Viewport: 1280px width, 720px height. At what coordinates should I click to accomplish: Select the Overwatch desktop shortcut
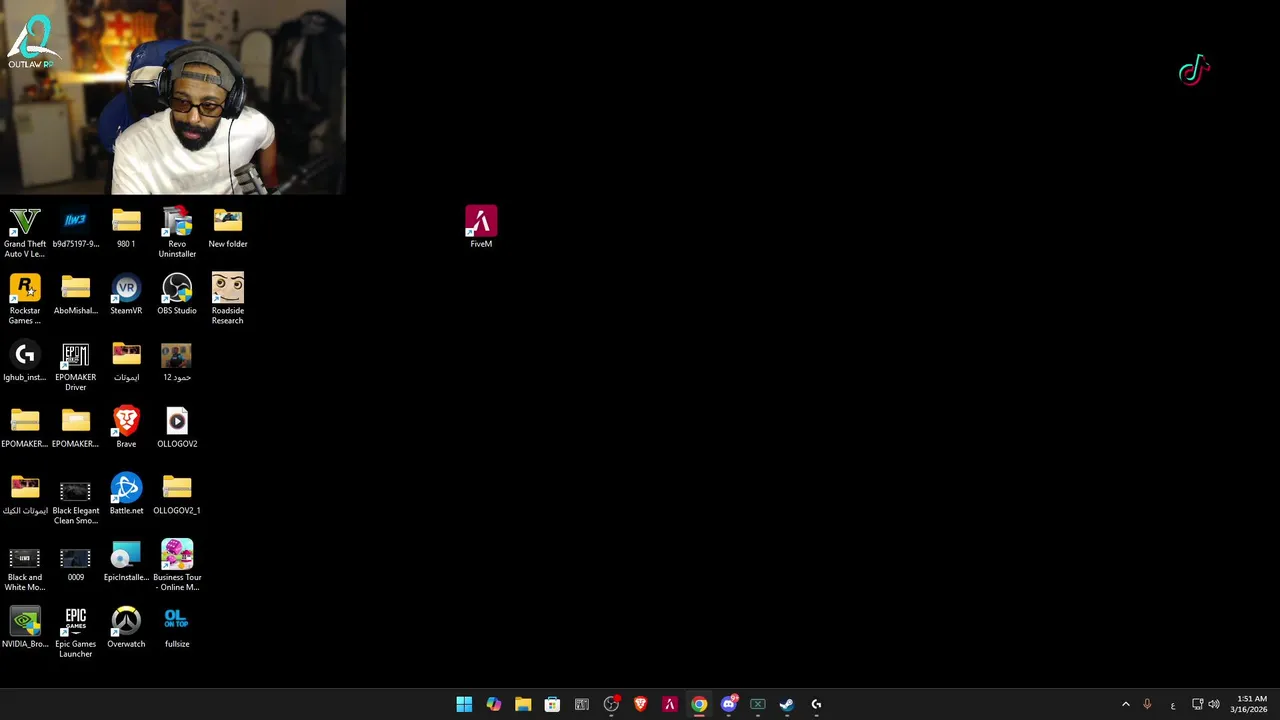tap(126, 628)
